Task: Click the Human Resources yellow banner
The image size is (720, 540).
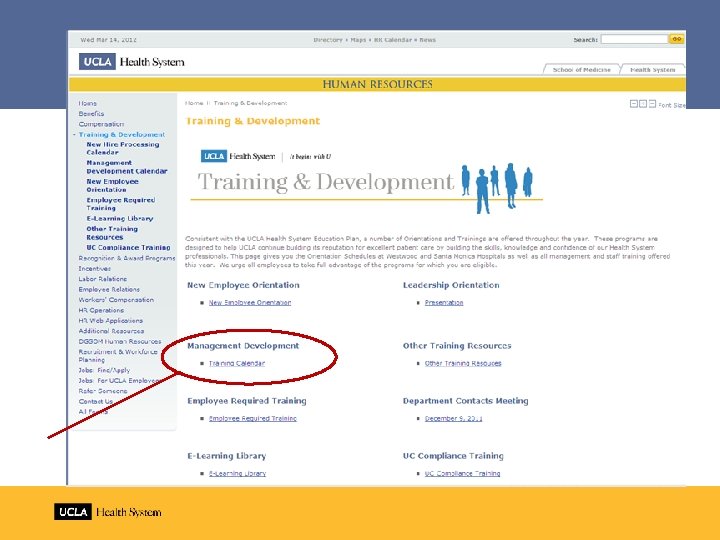Action: (377, 84)
